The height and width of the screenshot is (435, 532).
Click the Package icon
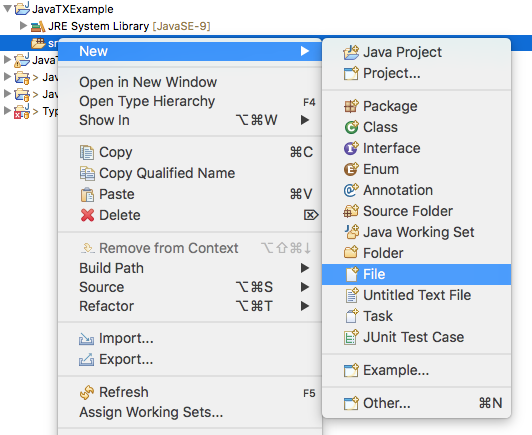[351, 106]
